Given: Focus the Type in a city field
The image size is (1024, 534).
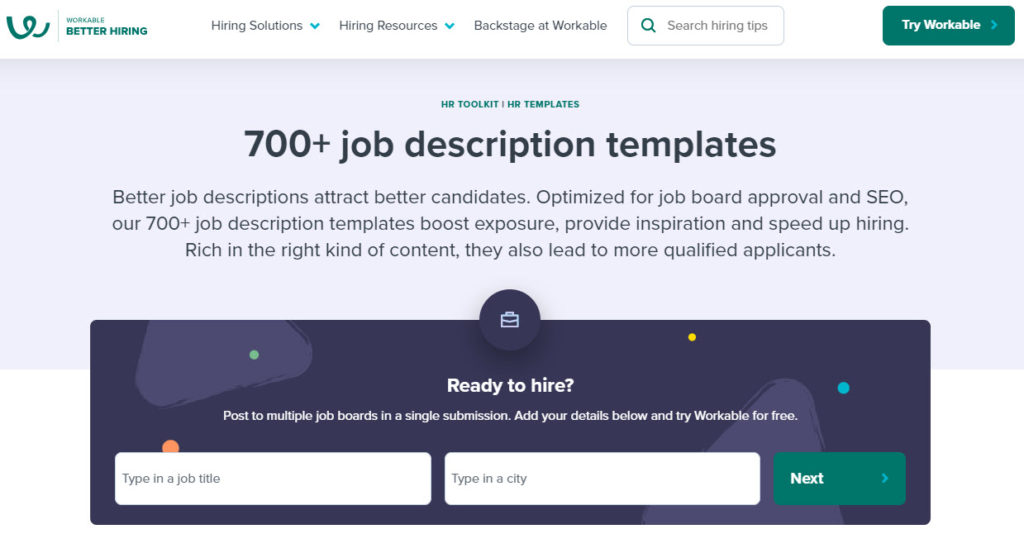Looking at the screenshot, I should [x=602, y=479].
